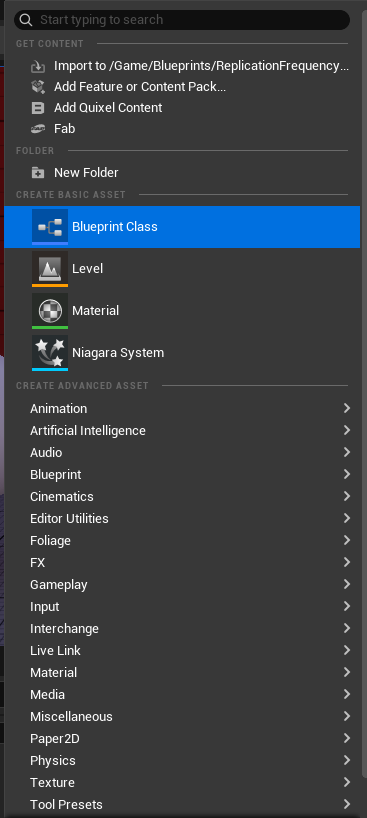Open the Fab menu entry
The image size is (367, 818).
[182, 129]
